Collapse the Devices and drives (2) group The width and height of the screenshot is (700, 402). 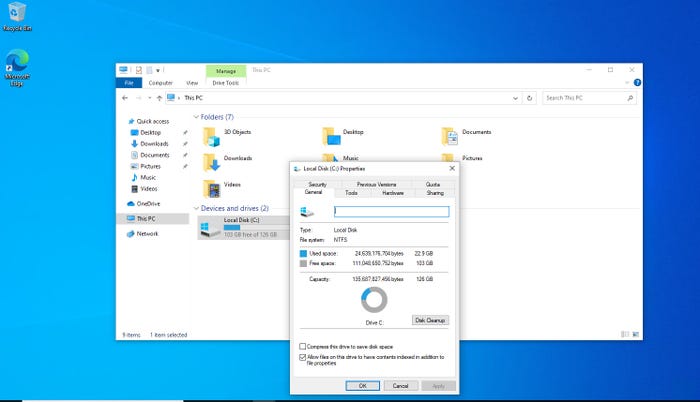[196, 209]
